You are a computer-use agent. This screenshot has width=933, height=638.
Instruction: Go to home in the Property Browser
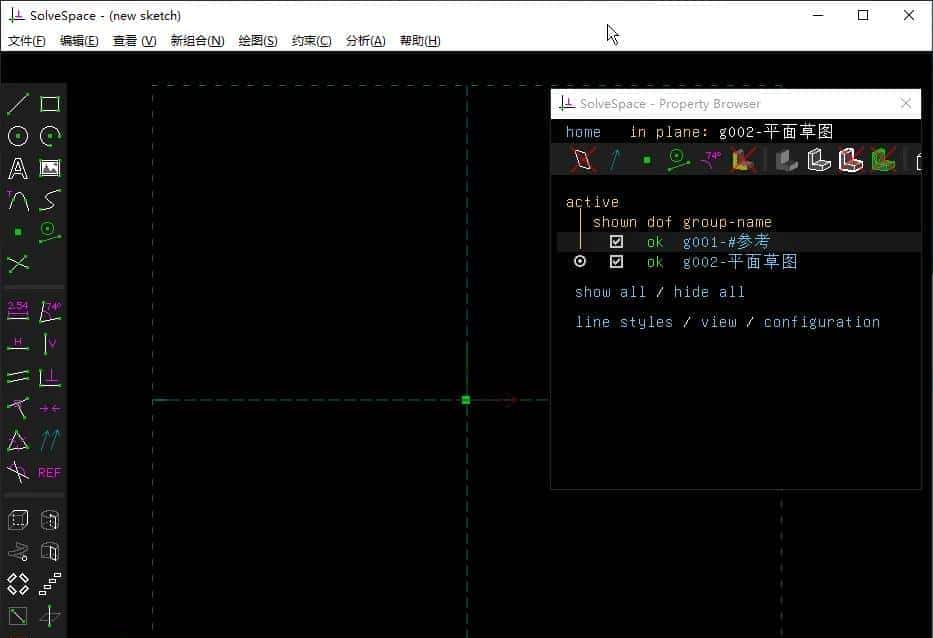584,131
